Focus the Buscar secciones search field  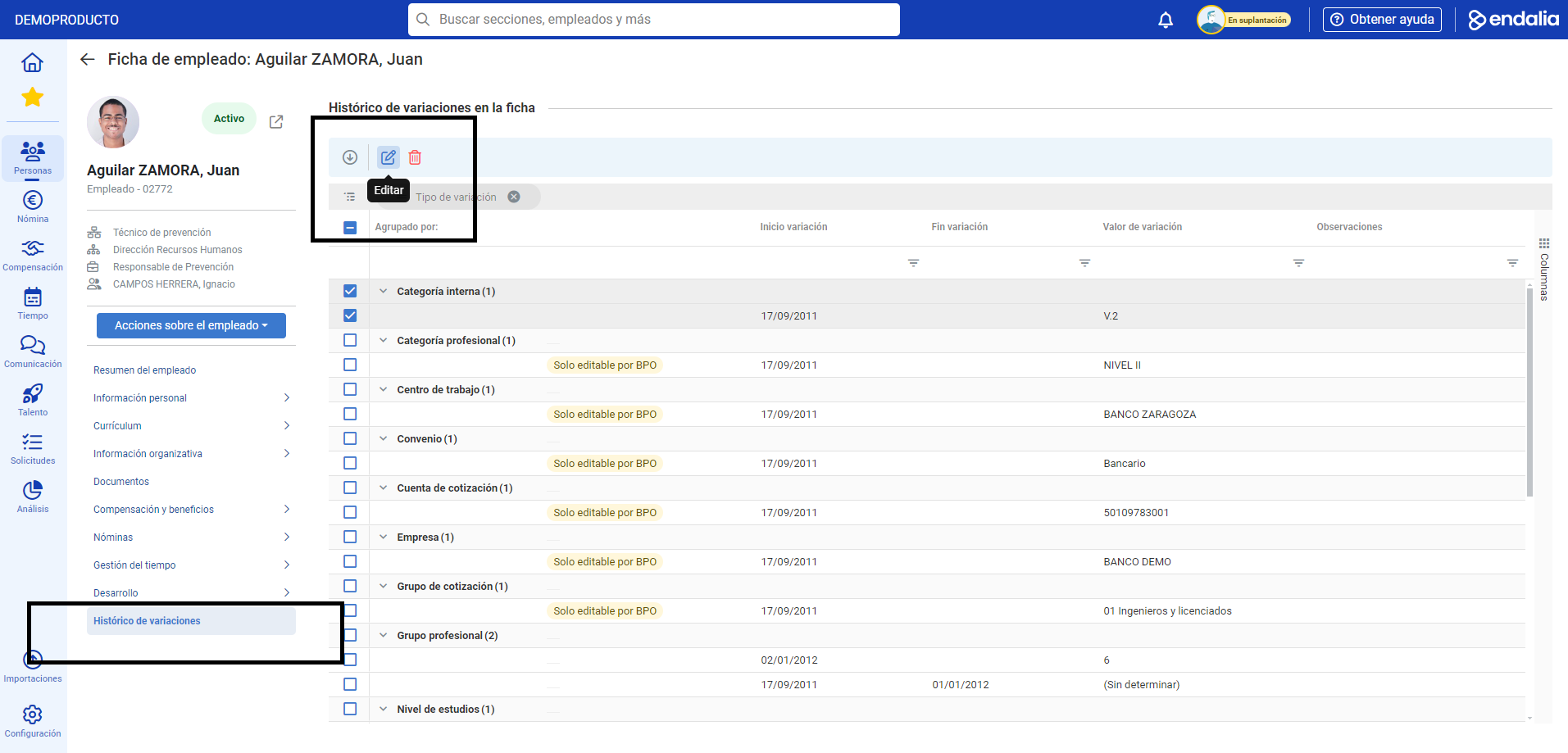click(654, 20)
